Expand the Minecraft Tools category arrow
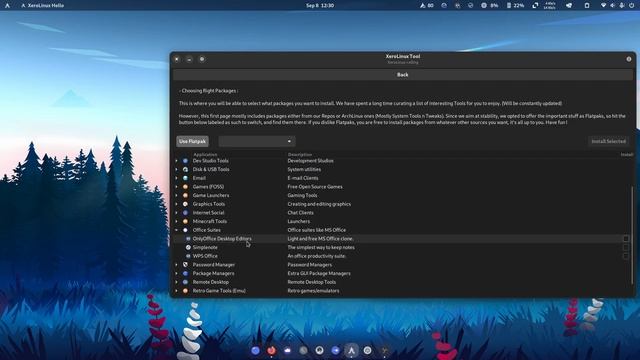The width and height of the screenshot is (640, 360). coord(177,221)
